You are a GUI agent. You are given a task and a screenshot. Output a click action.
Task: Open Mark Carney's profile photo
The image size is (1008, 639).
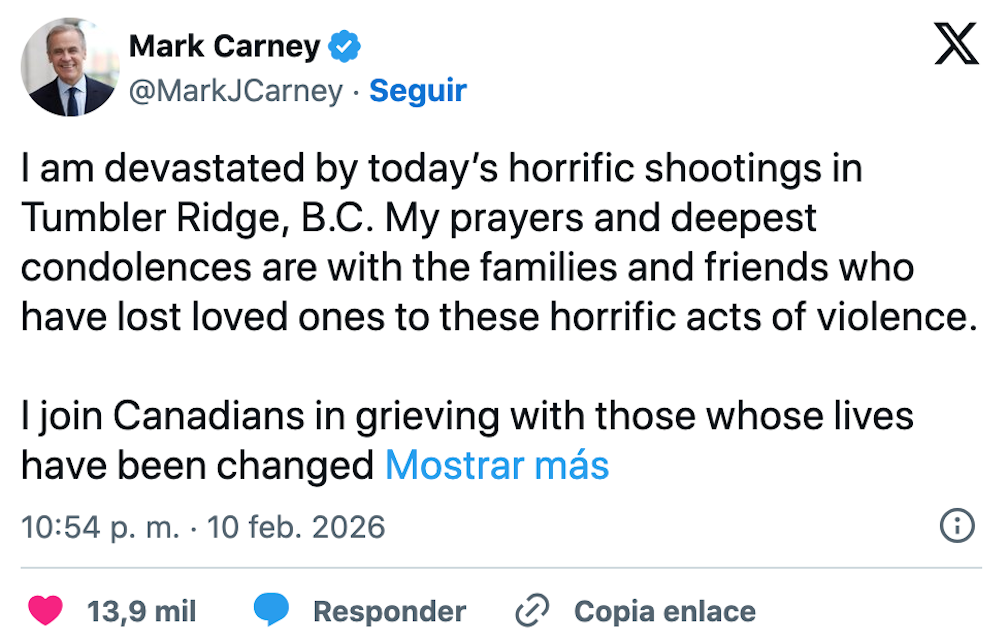point(70,68)
